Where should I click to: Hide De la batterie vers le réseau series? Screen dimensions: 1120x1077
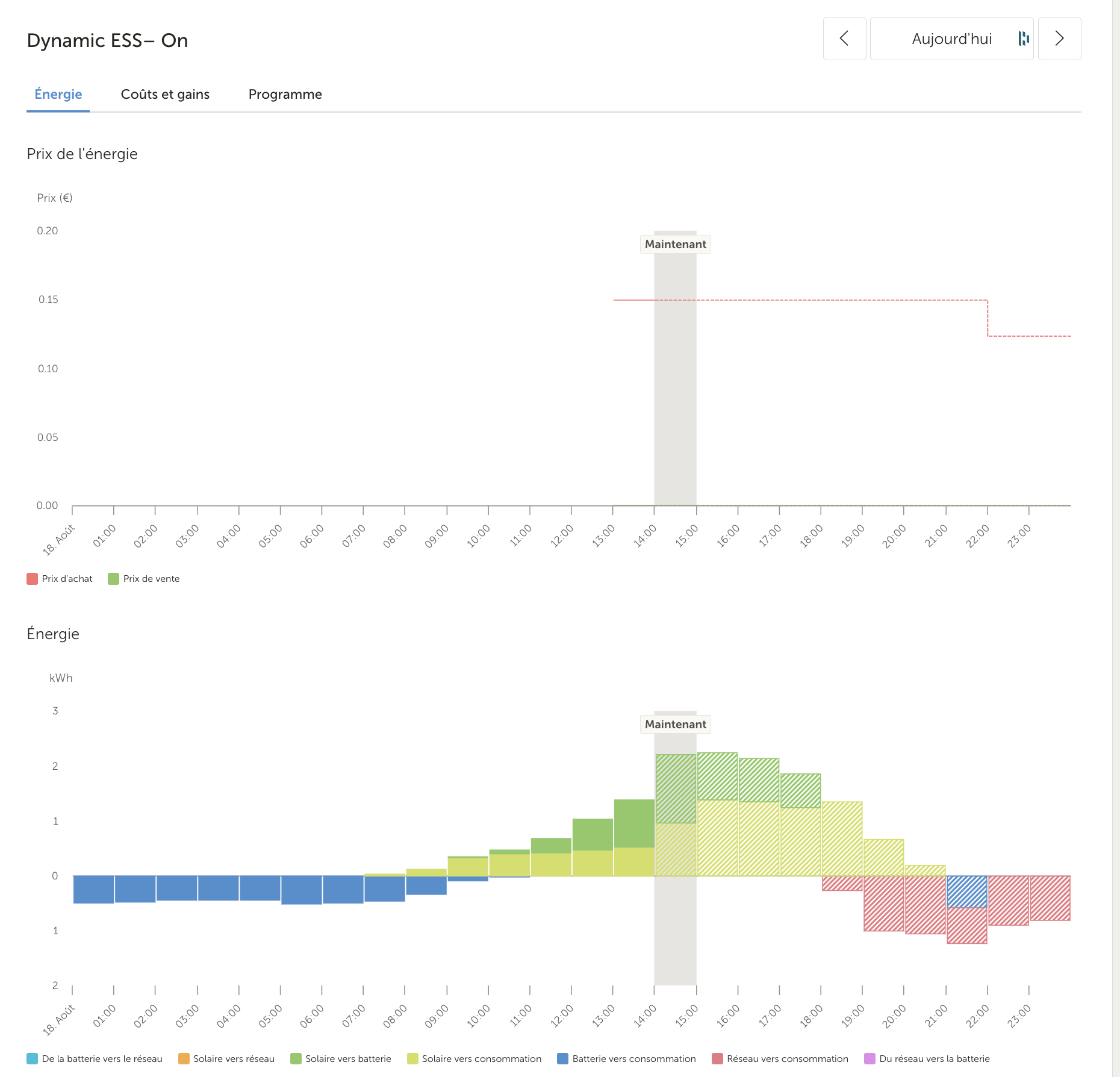(x=95, y=1059)
